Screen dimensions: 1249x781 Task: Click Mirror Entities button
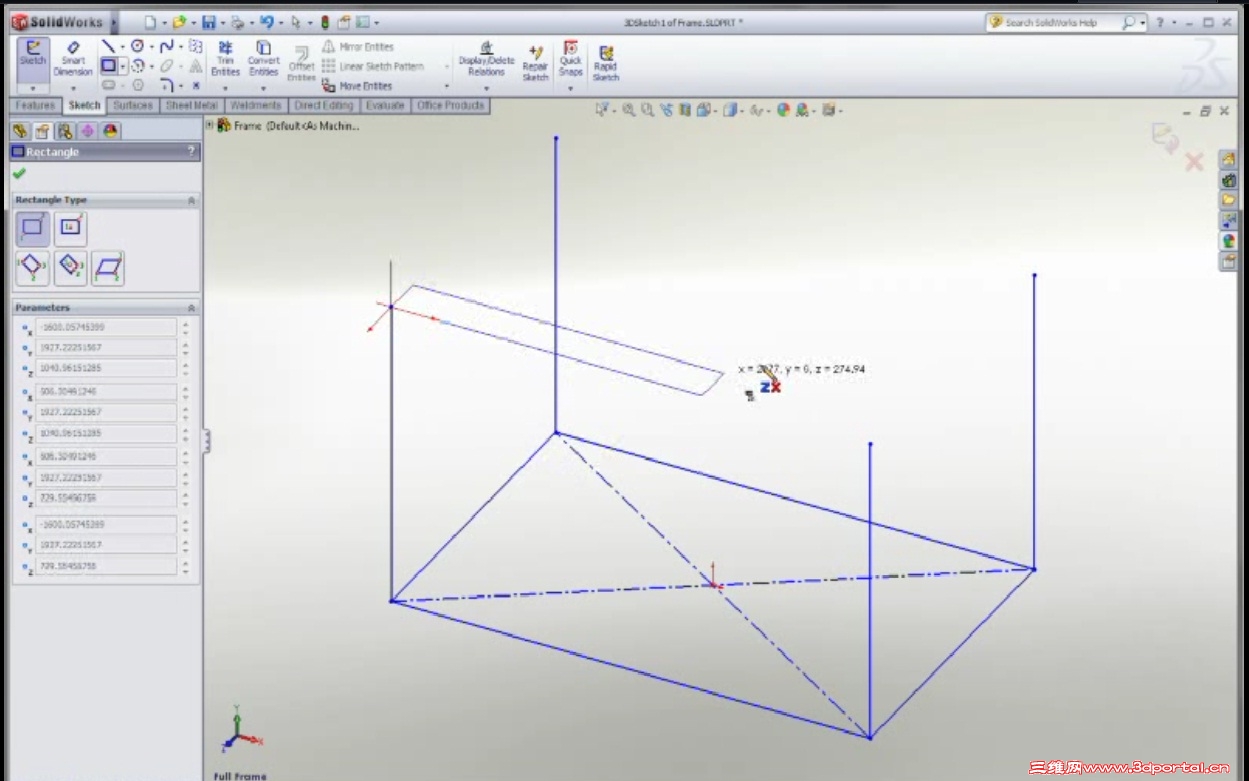point(357,47)
